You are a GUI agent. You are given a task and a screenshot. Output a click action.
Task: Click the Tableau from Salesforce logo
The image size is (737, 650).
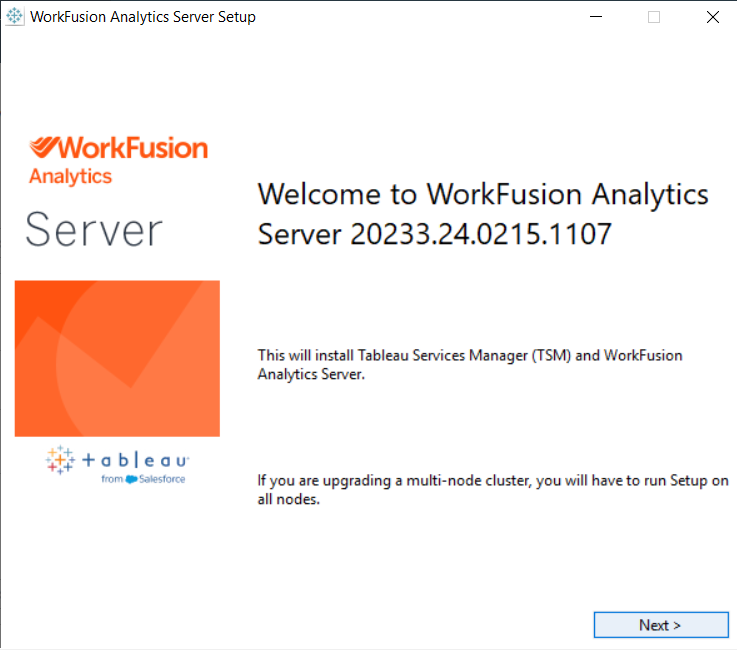click(118, 465)
